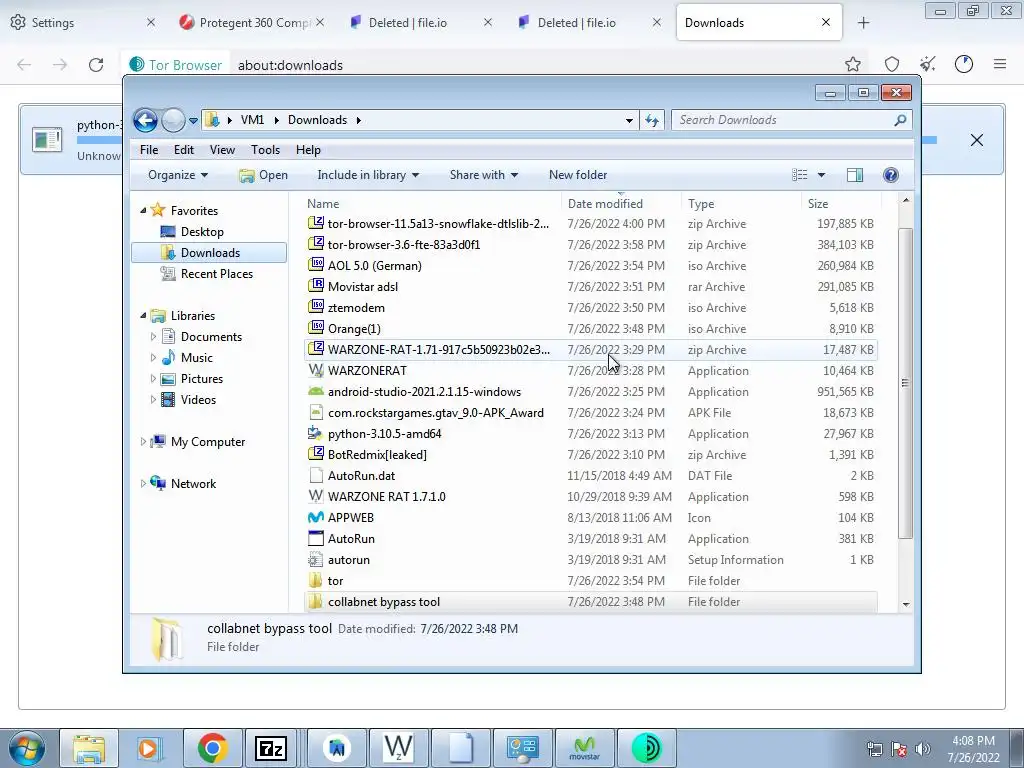Collapse the Libraries tree group
Screen dimensions: 1024x768
coord(143,315)
